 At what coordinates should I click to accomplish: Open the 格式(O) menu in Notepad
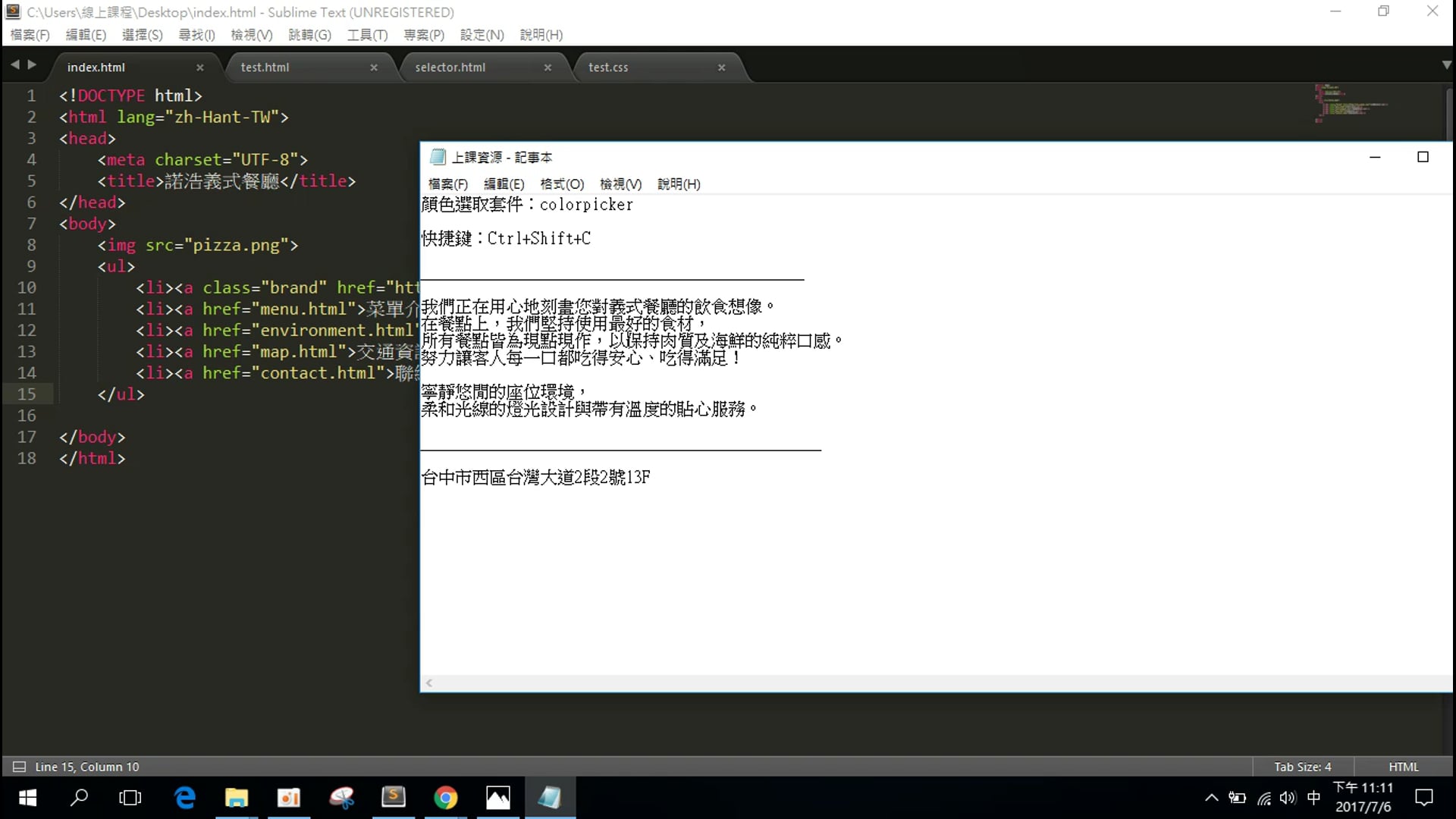562,184
